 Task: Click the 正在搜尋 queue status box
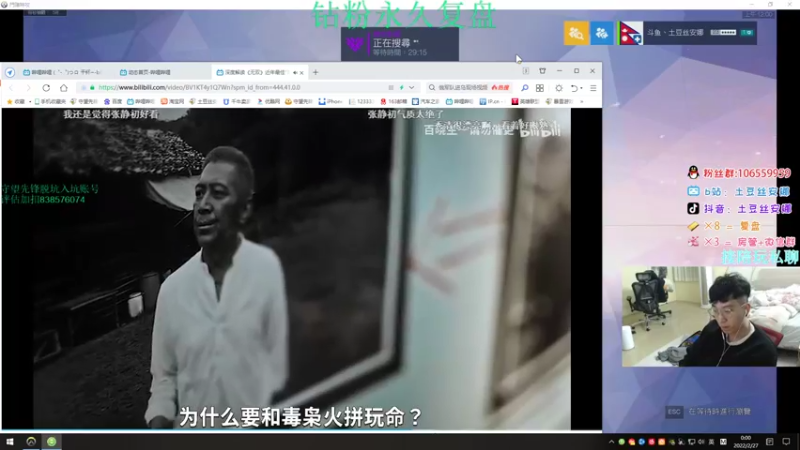(x=399, y=44)
